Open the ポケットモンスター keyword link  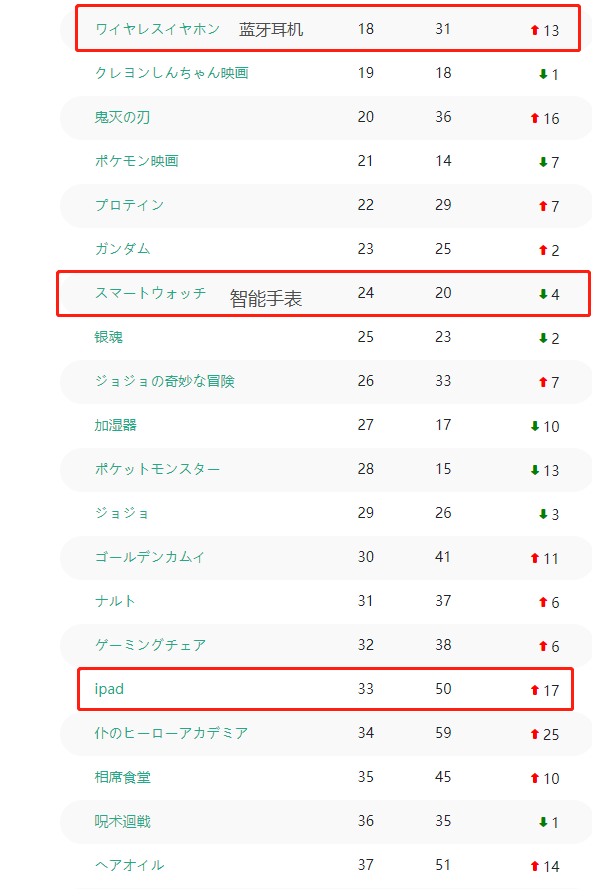[x=157, y=469]
